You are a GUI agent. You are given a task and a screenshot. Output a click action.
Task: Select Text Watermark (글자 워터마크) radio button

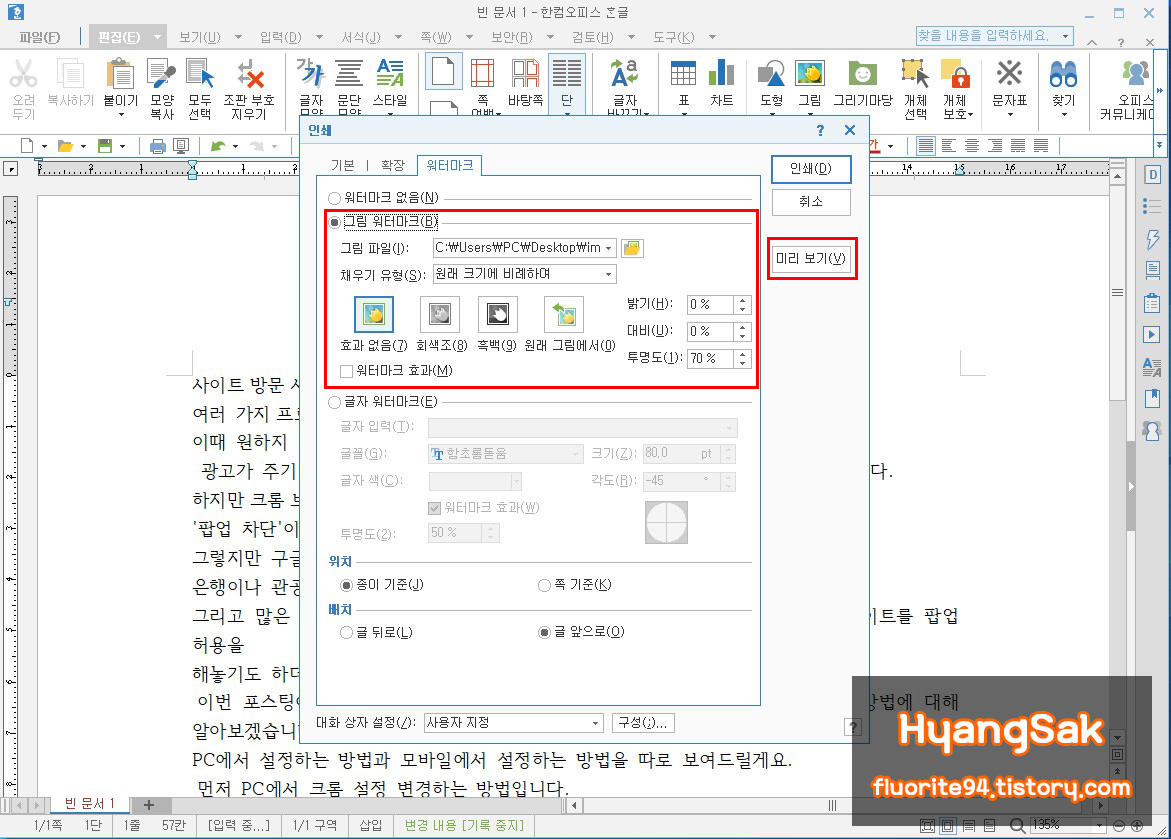coord(335,403)
